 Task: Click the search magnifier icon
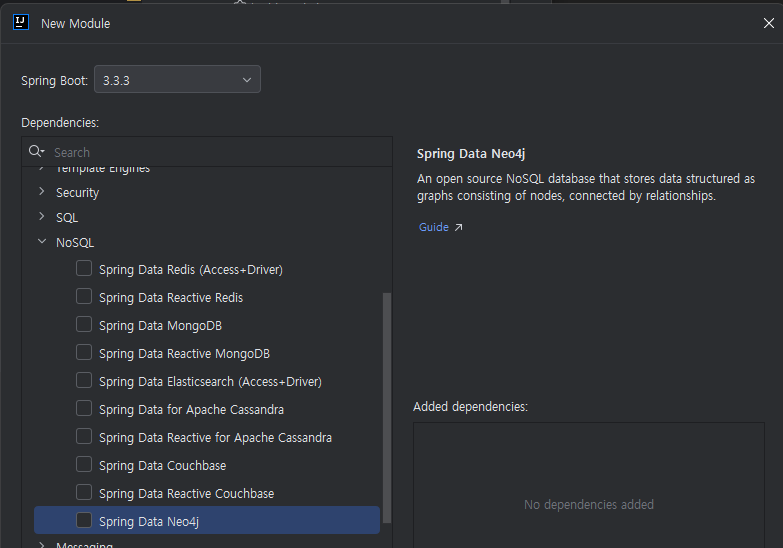click(x=36, y=151)
